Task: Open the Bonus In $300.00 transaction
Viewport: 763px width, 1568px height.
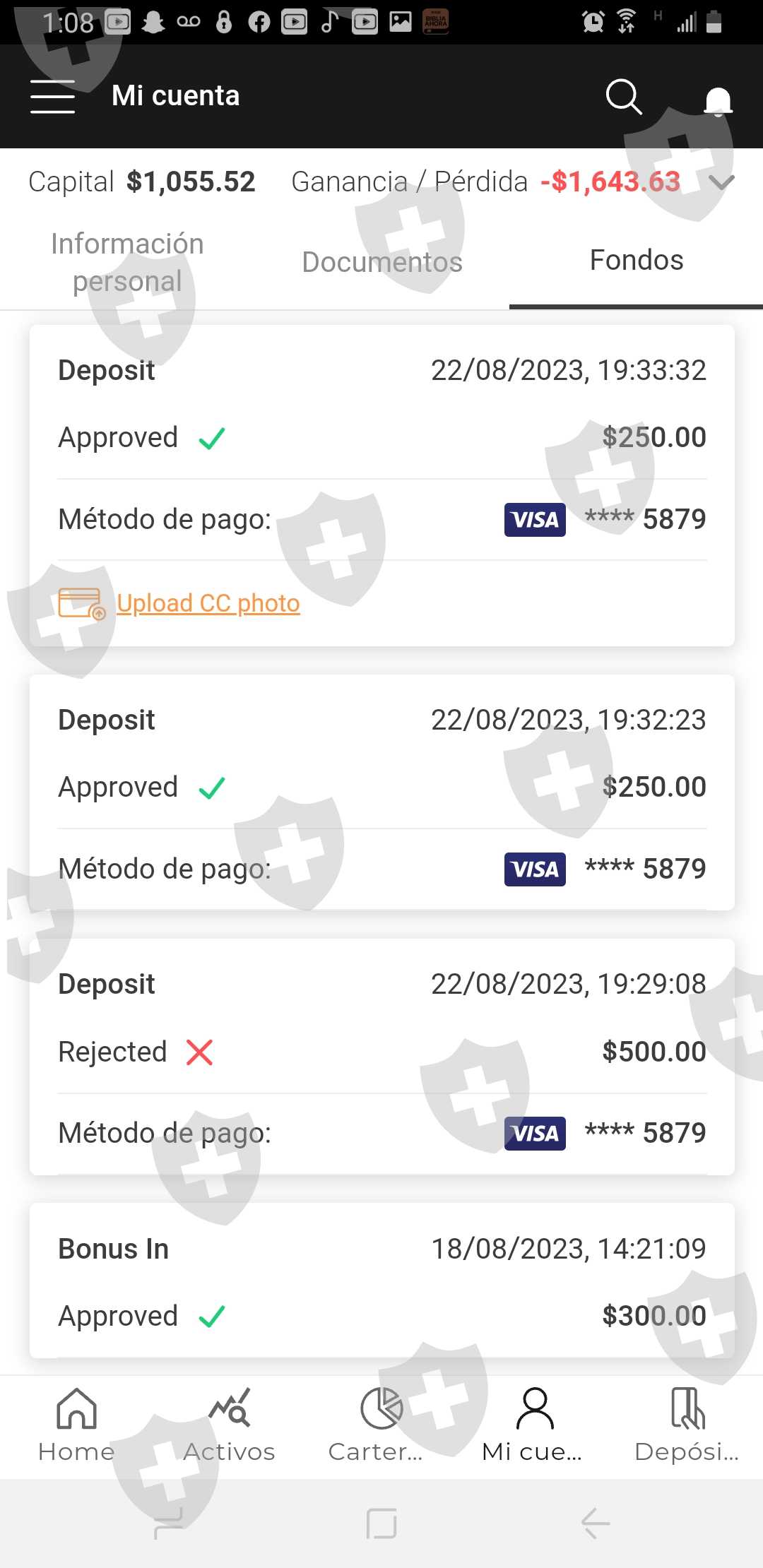Action: 381,1280
